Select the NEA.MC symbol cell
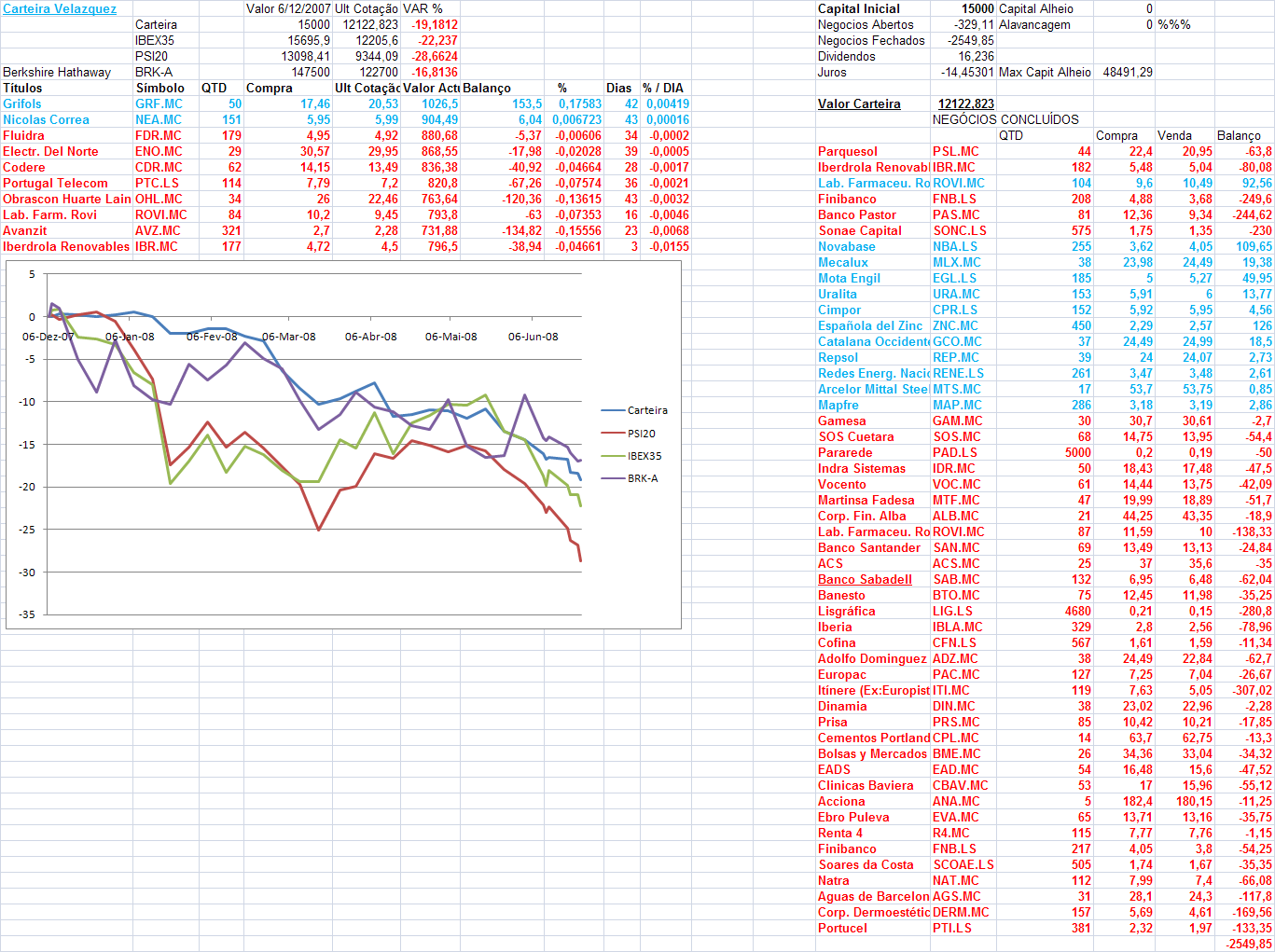This screenshot has width=1275, height=952. coord(159,120)
